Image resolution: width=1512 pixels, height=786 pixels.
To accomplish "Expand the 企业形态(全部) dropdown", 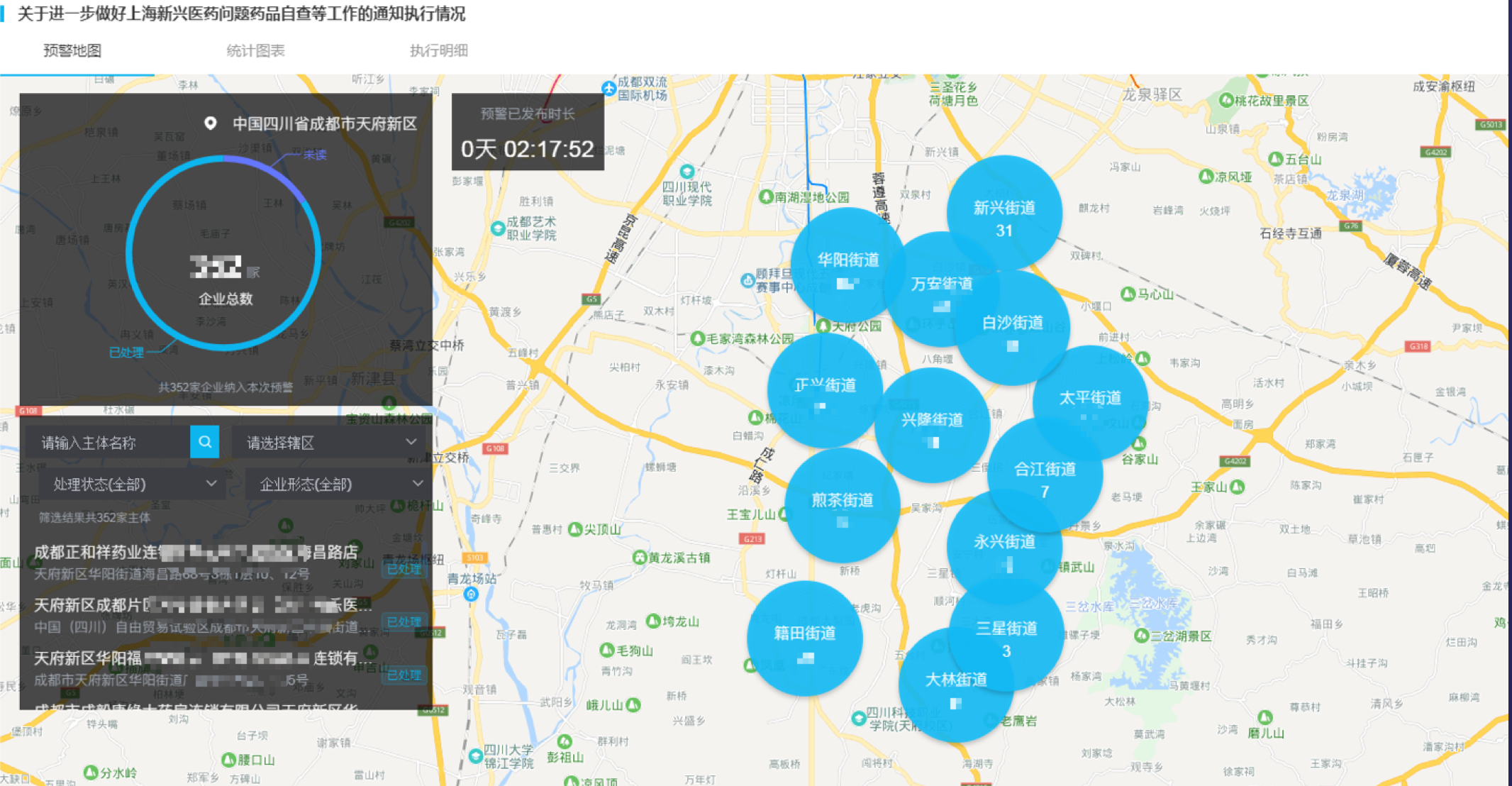I will [338, 484].
